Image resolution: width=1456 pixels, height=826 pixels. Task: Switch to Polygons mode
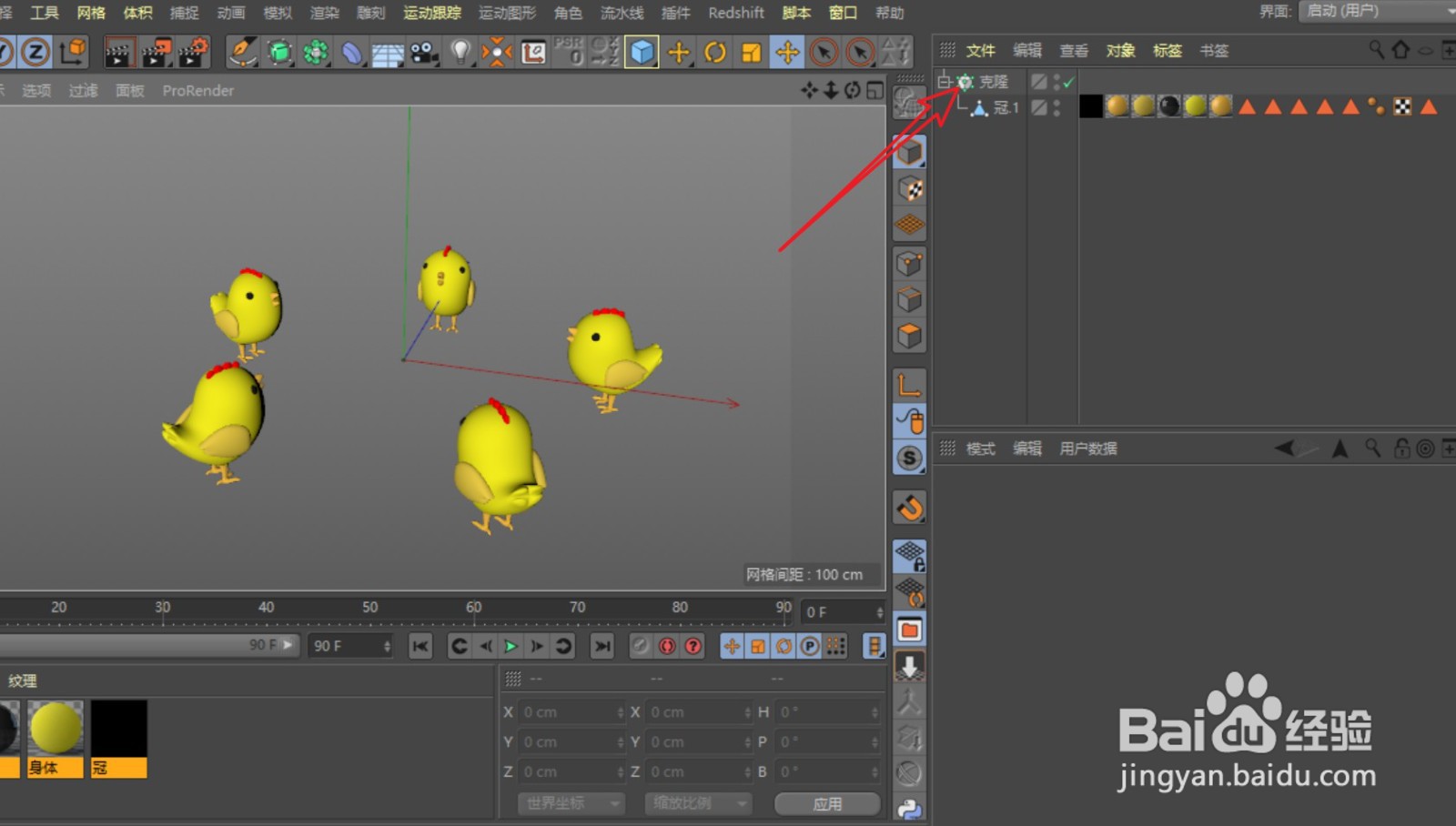click(x=910, y=336)
